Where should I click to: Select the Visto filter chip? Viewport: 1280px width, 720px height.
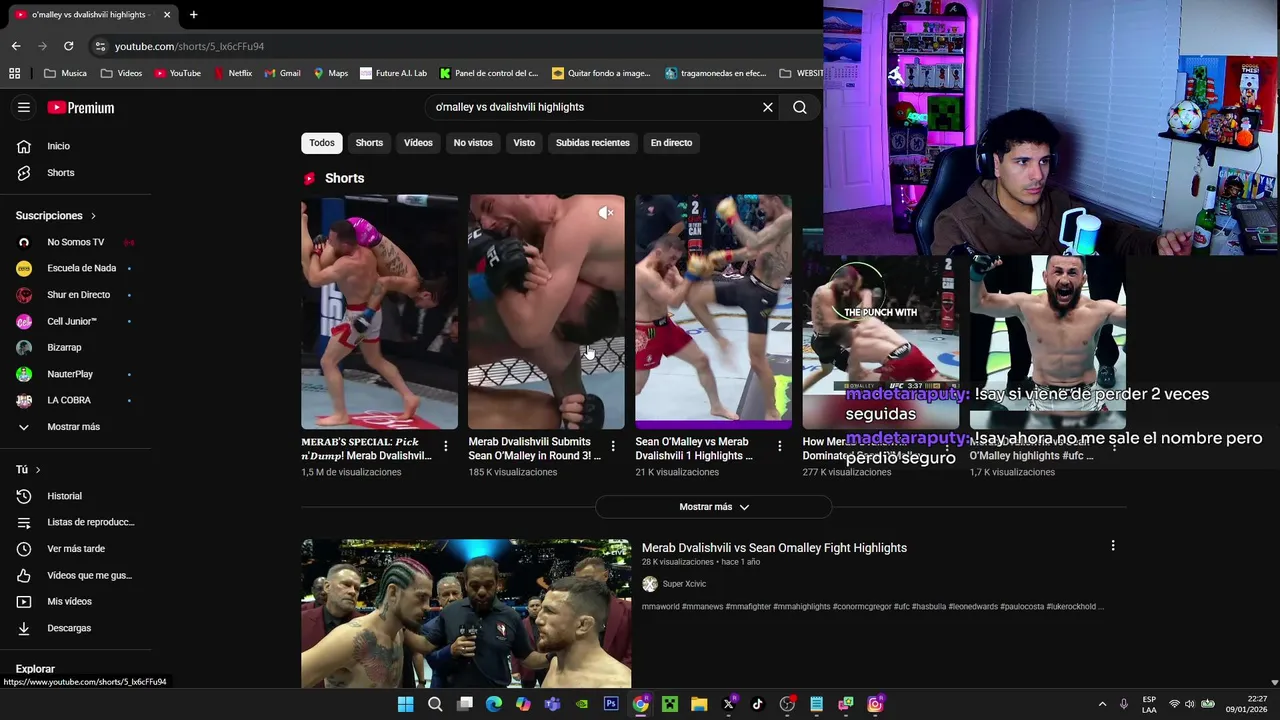coord(524,143)
